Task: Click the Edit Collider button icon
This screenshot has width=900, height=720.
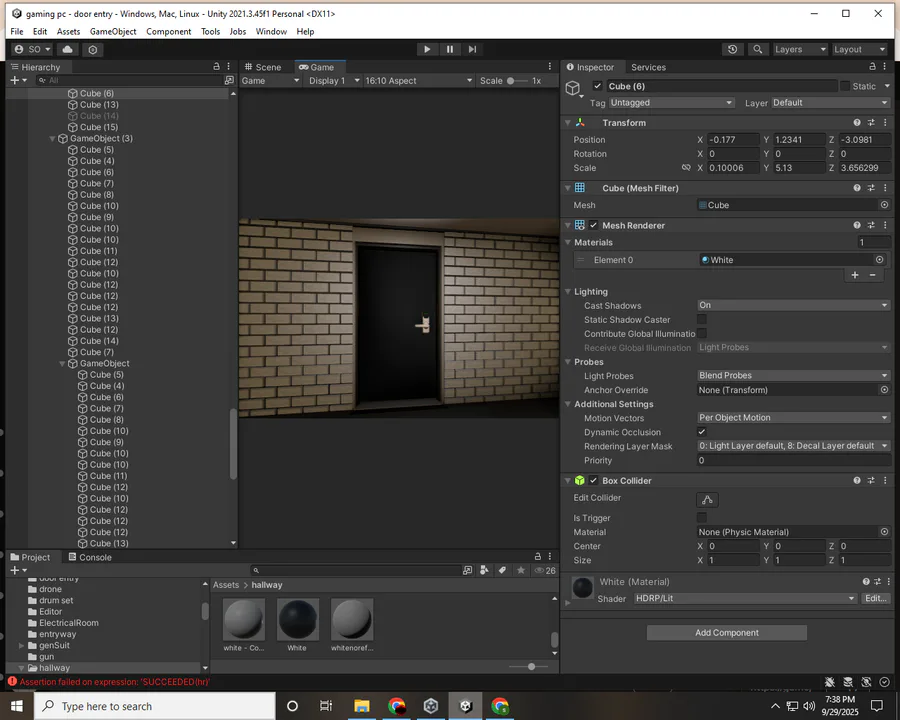Action: (707, 500)
